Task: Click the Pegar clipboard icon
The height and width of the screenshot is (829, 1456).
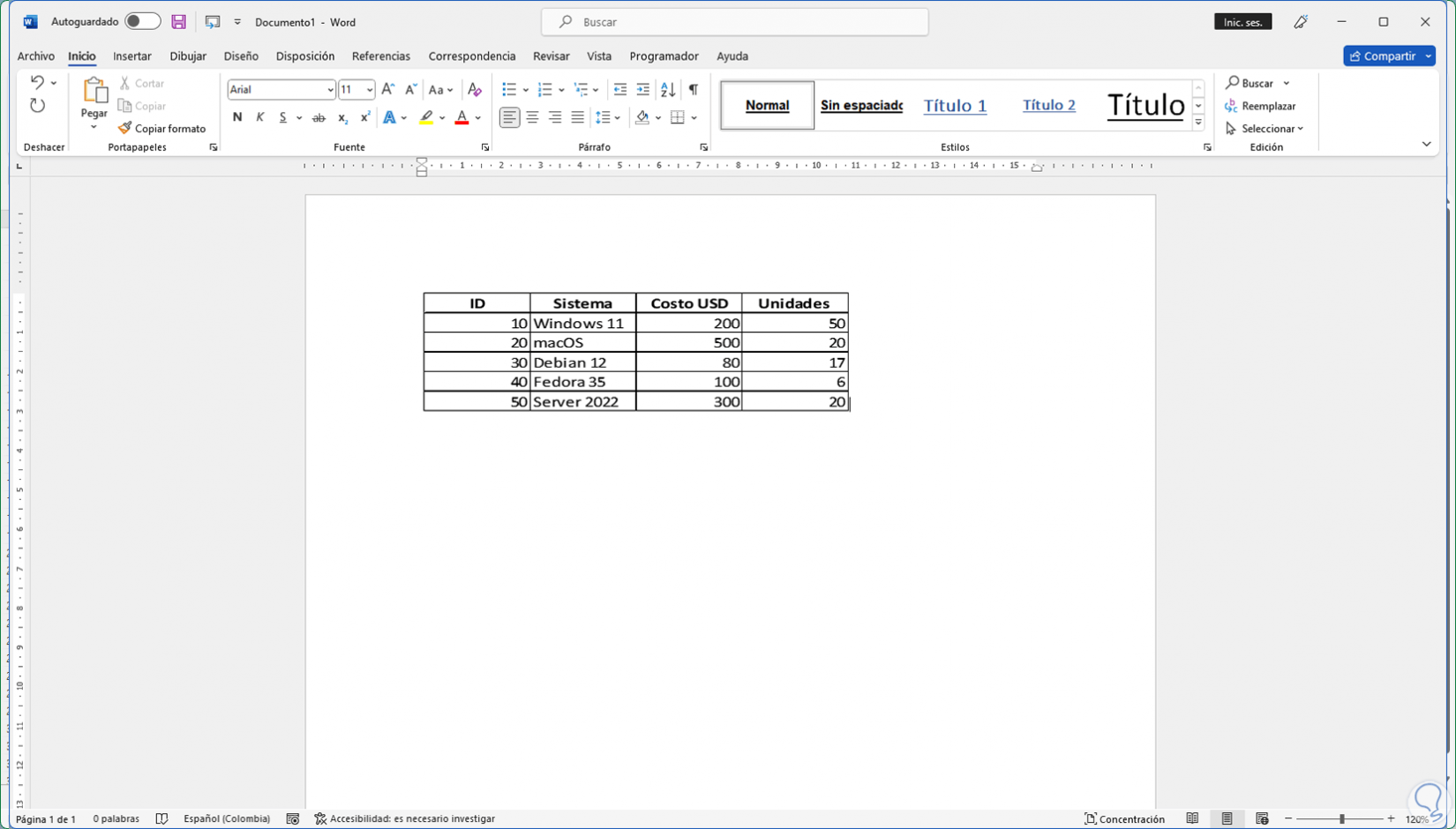Action: [94, 91]
